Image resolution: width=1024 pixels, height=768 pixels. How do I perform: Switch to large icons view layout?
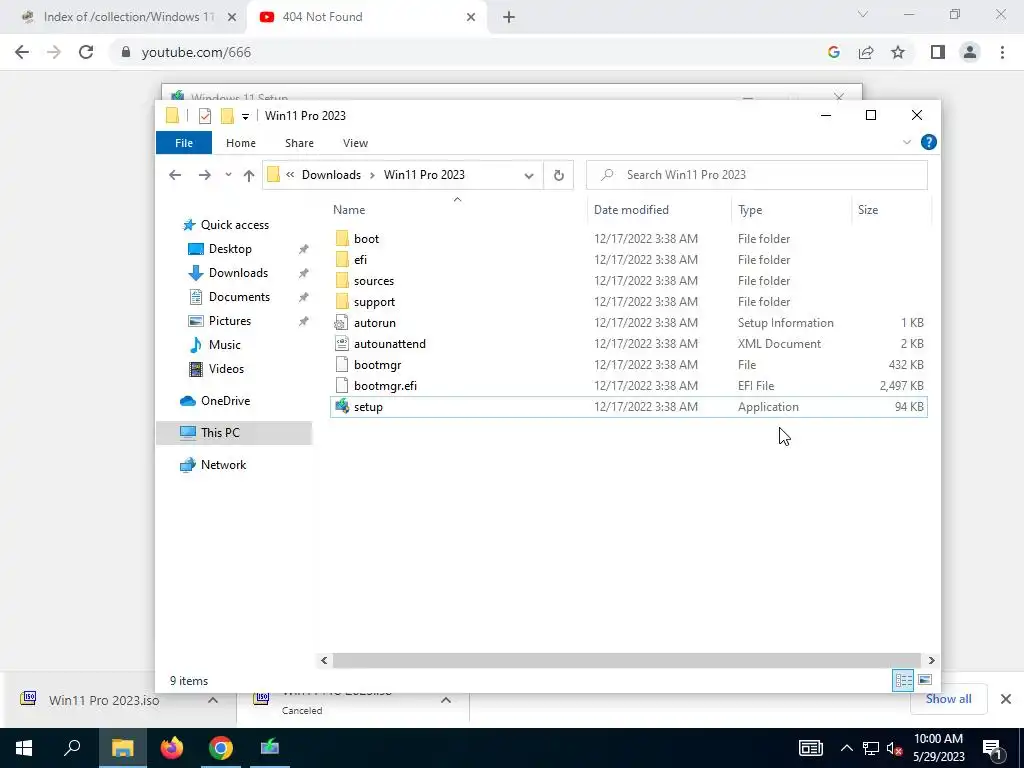coord(925,680)
